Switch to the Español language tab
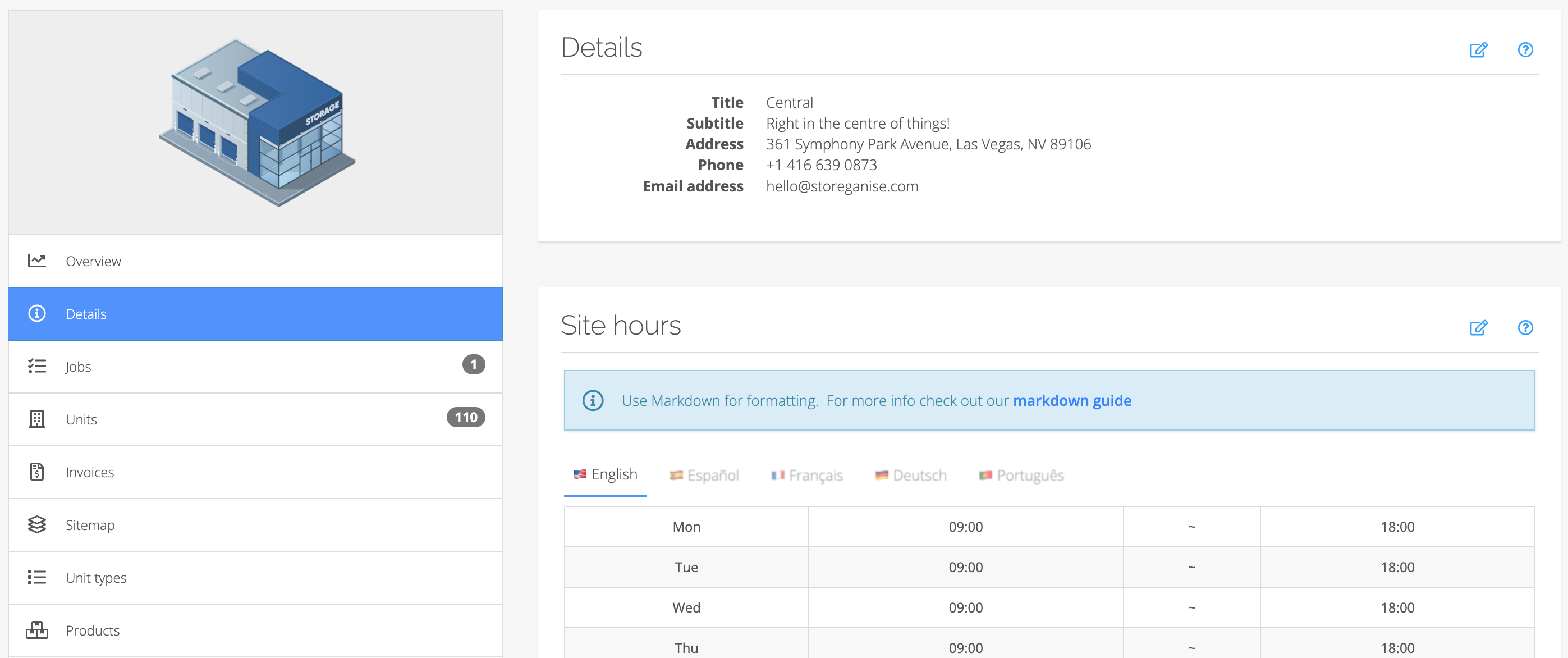 [x=704, y=476]
